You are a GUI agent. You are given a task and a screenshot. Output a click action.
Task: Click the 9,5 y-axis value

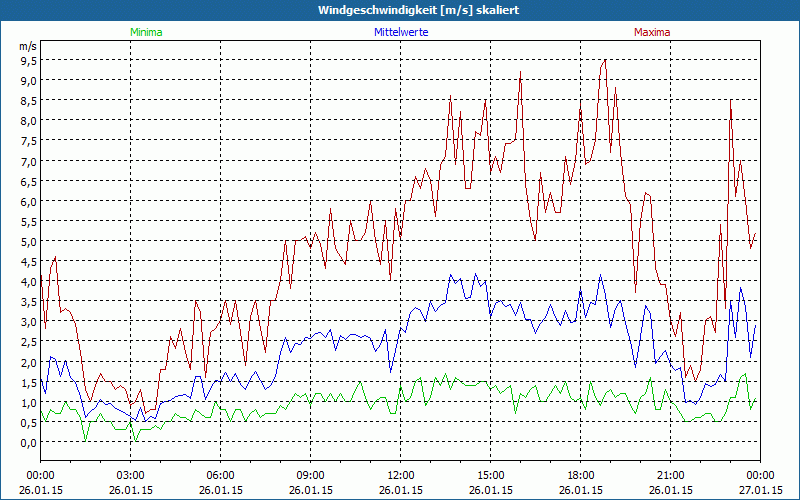[29, 60]
